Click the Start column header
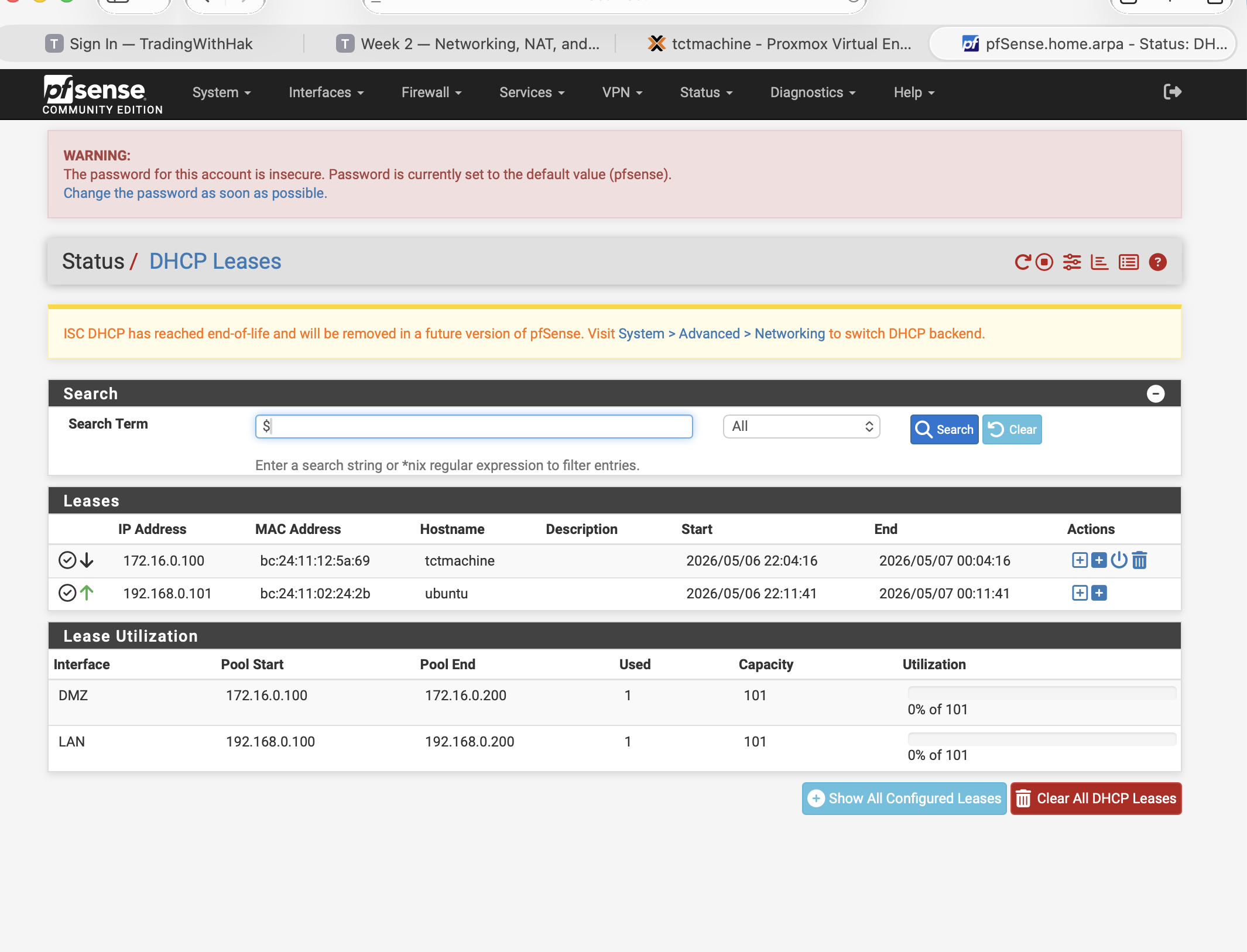The height and width of the screenshot is (952, 1247). coord(697,529)
